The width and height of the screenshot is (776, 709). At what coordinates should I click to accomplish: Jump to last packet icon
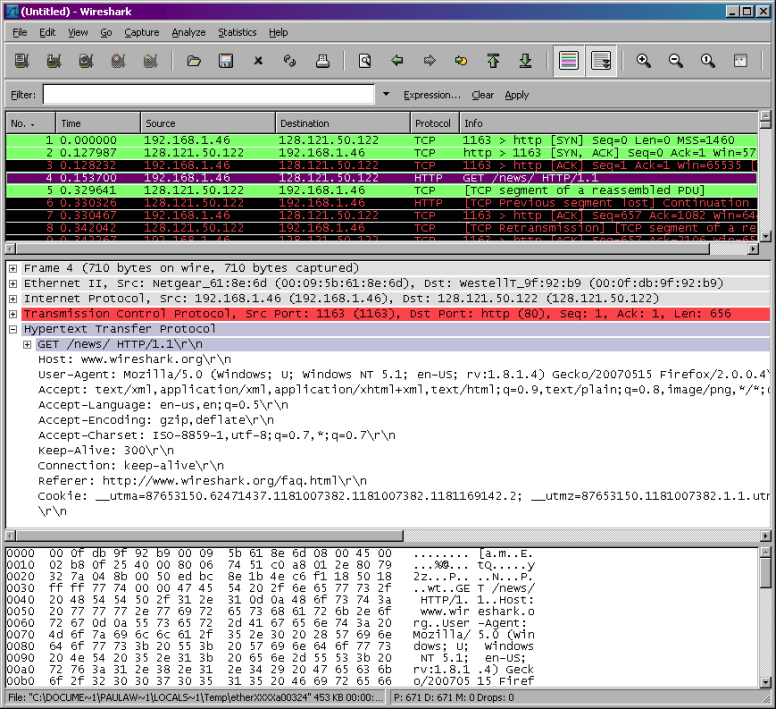point(526,61)
